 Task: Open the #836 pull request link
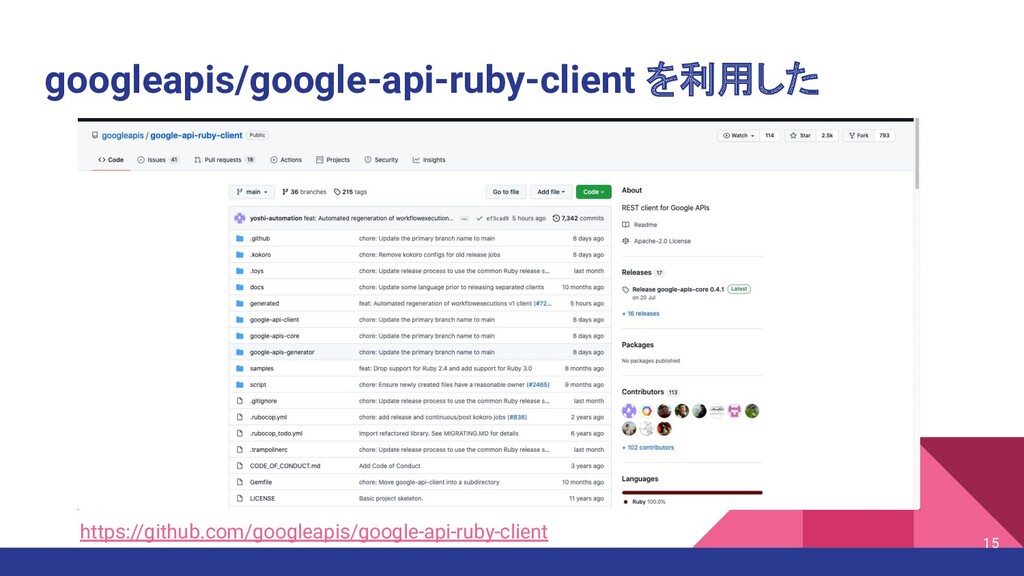(517, 417)
